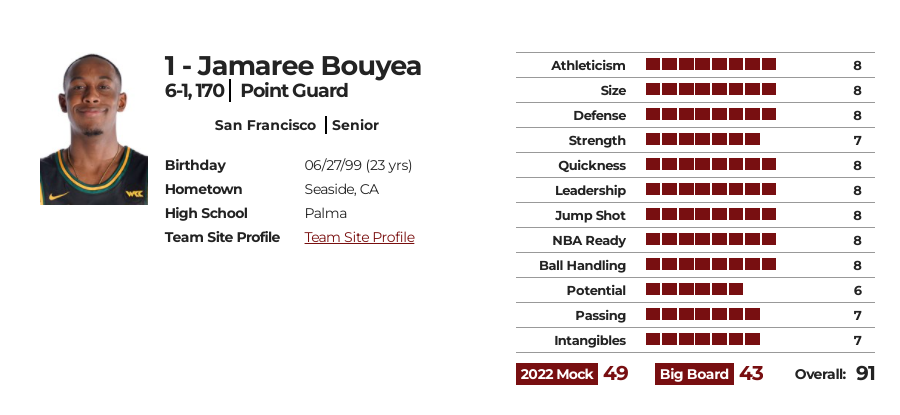Click the Leadership rating bar
The height and width of the screenshot is (415, 900).
tap(710, 190)
